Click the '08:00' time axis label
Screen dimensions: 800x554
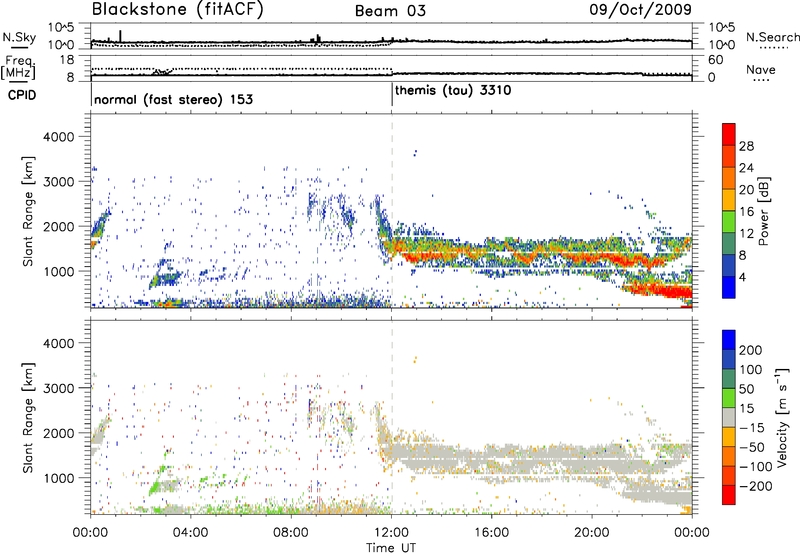291,532
